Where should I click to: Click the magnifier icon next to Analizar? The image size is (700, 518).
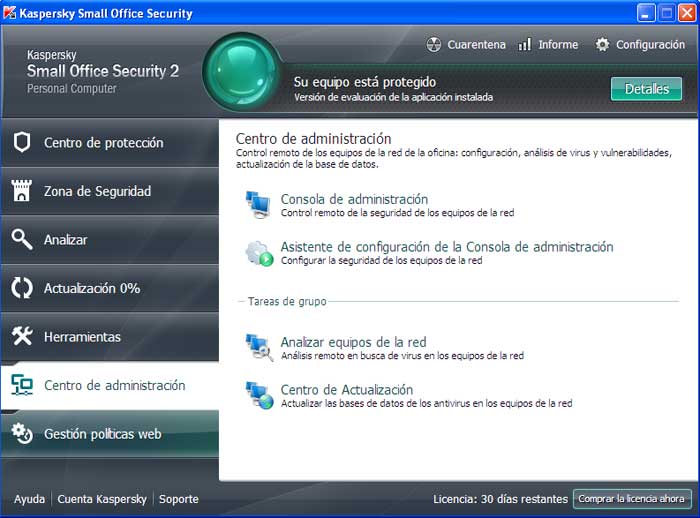[x=22, y=239]
